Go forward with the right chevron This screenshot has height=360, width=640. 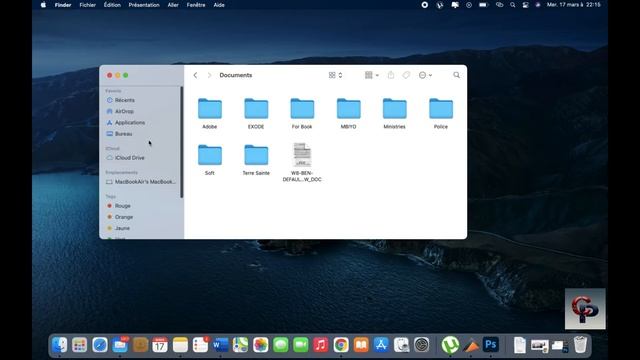[x=209, y=75]
